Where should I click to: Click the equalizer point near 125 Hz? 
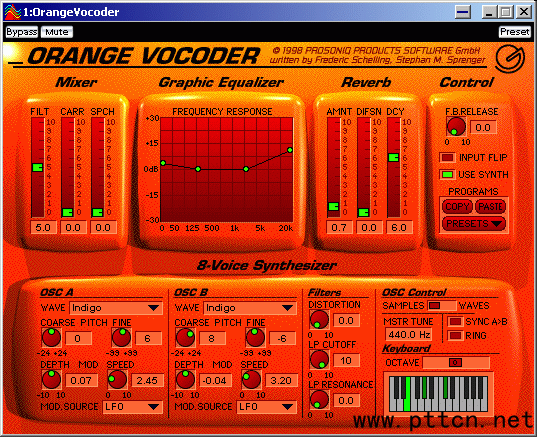coord(198,169)
